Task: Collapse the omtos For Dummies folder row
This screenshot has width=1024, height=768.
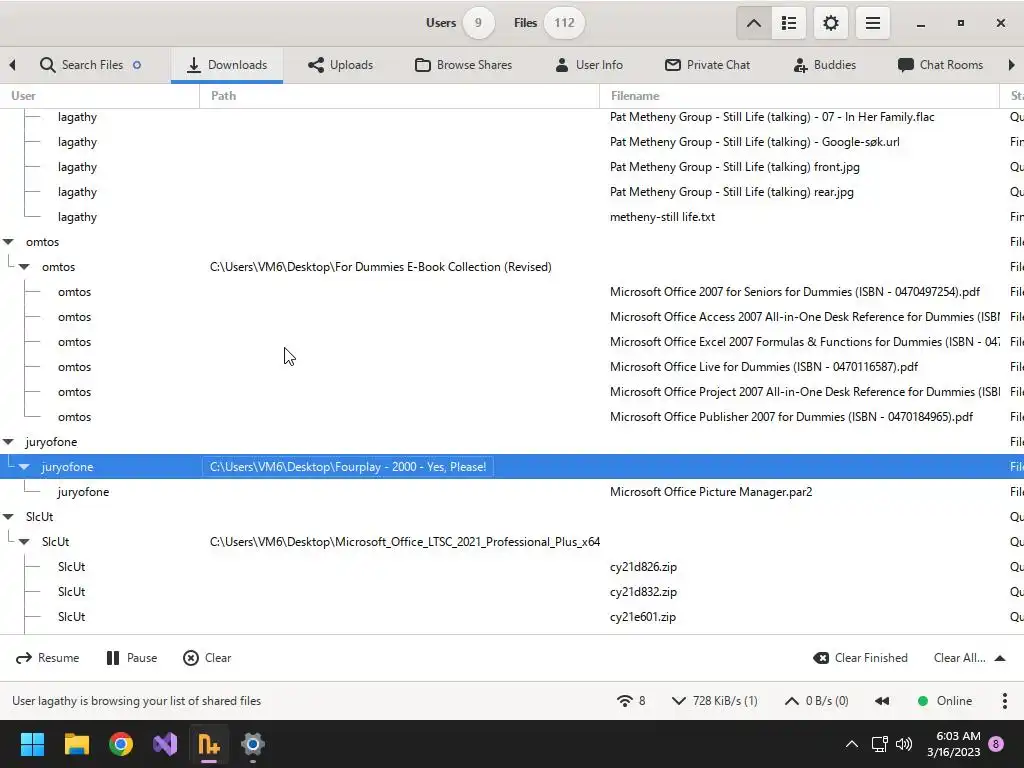Action: click(24, 266)
